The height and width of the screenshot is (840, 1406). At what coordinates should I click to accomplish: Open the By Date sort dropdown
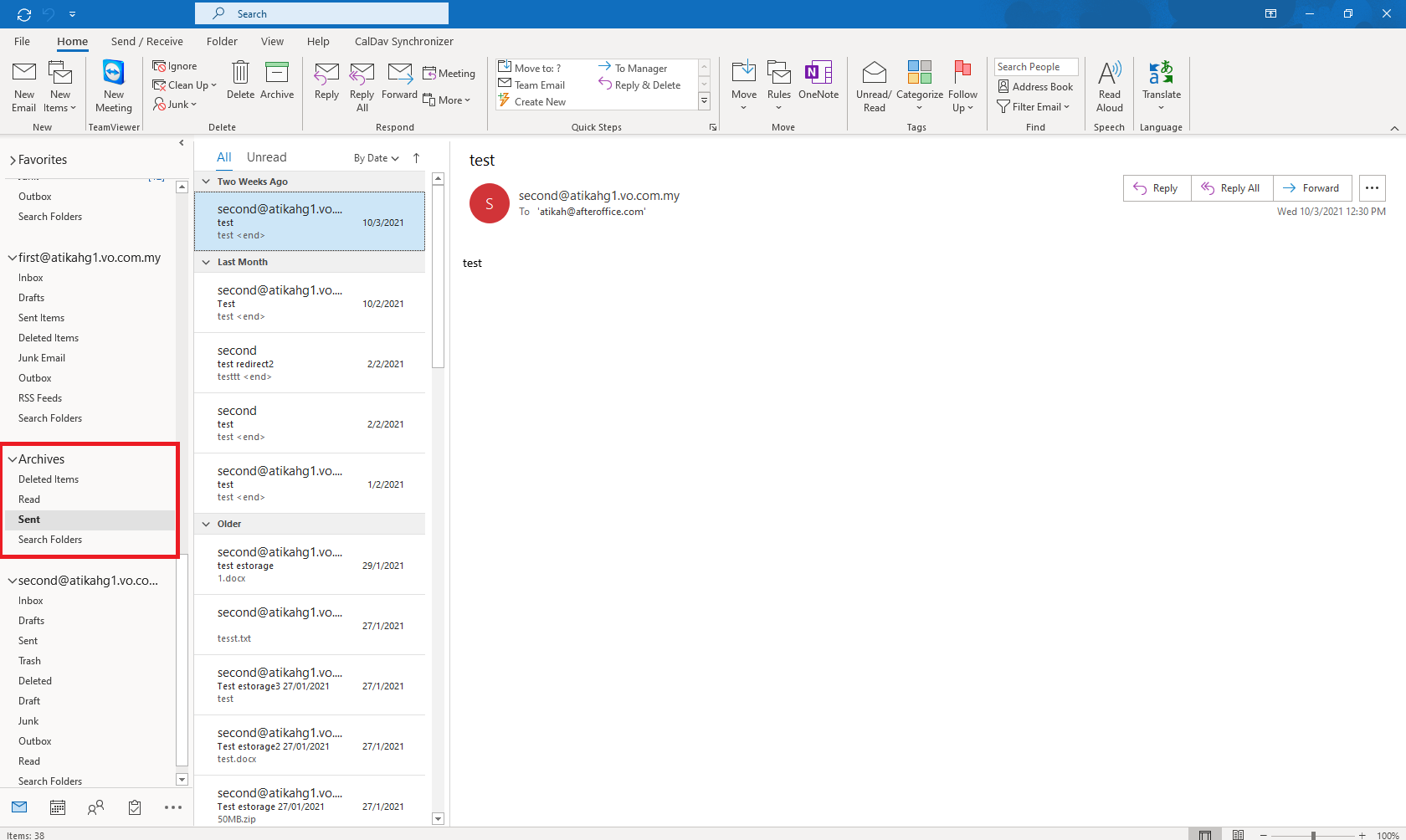376,158
